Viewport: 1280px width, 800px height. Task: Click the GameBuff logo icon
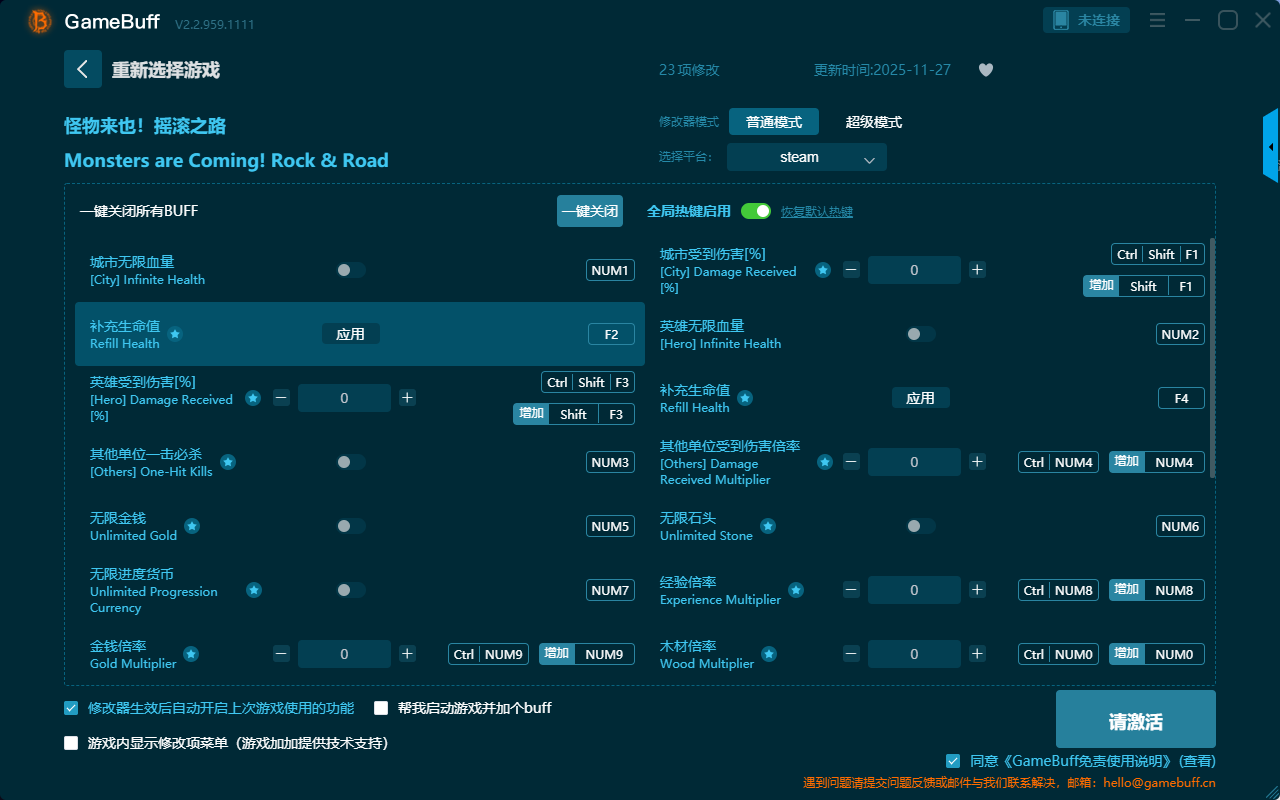40,21
